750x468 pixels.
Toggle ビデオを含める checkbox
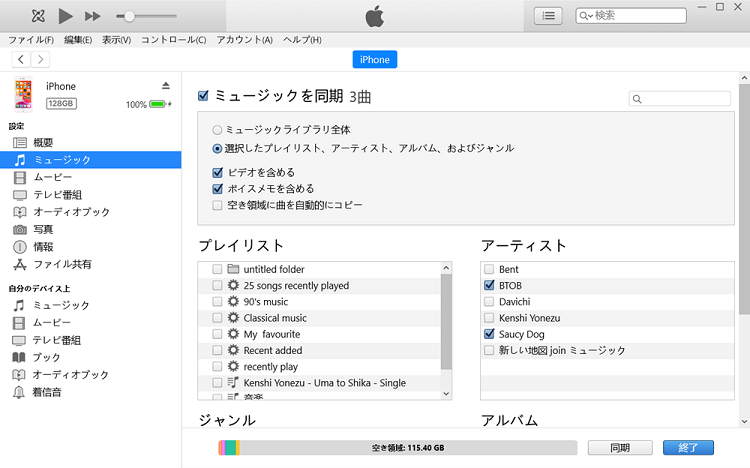click(x=218, y=172)
